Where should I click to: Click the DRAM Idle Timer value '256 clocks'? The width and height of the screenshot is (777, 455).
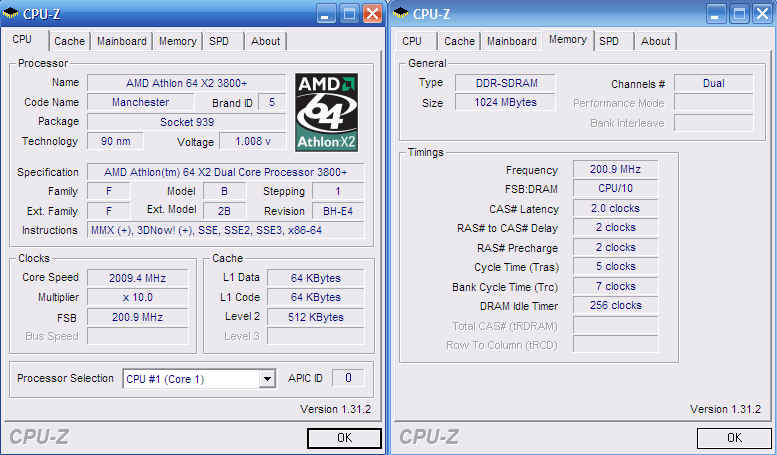point(615,305)
